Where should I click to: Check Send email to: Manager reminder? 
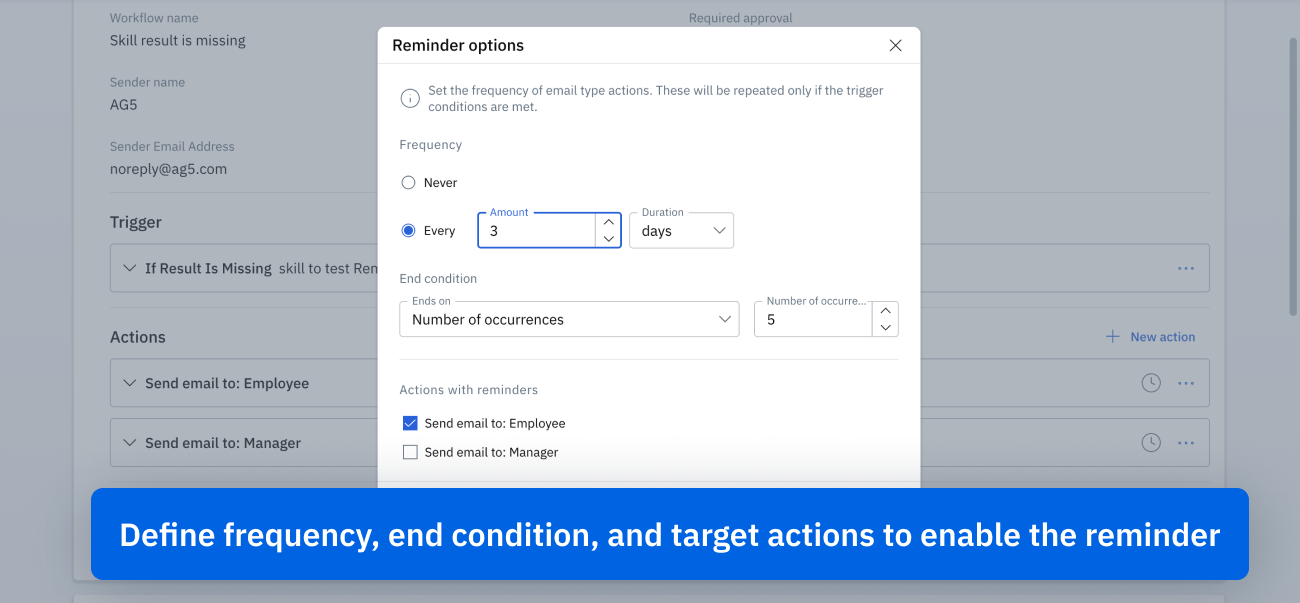[410, 452]
